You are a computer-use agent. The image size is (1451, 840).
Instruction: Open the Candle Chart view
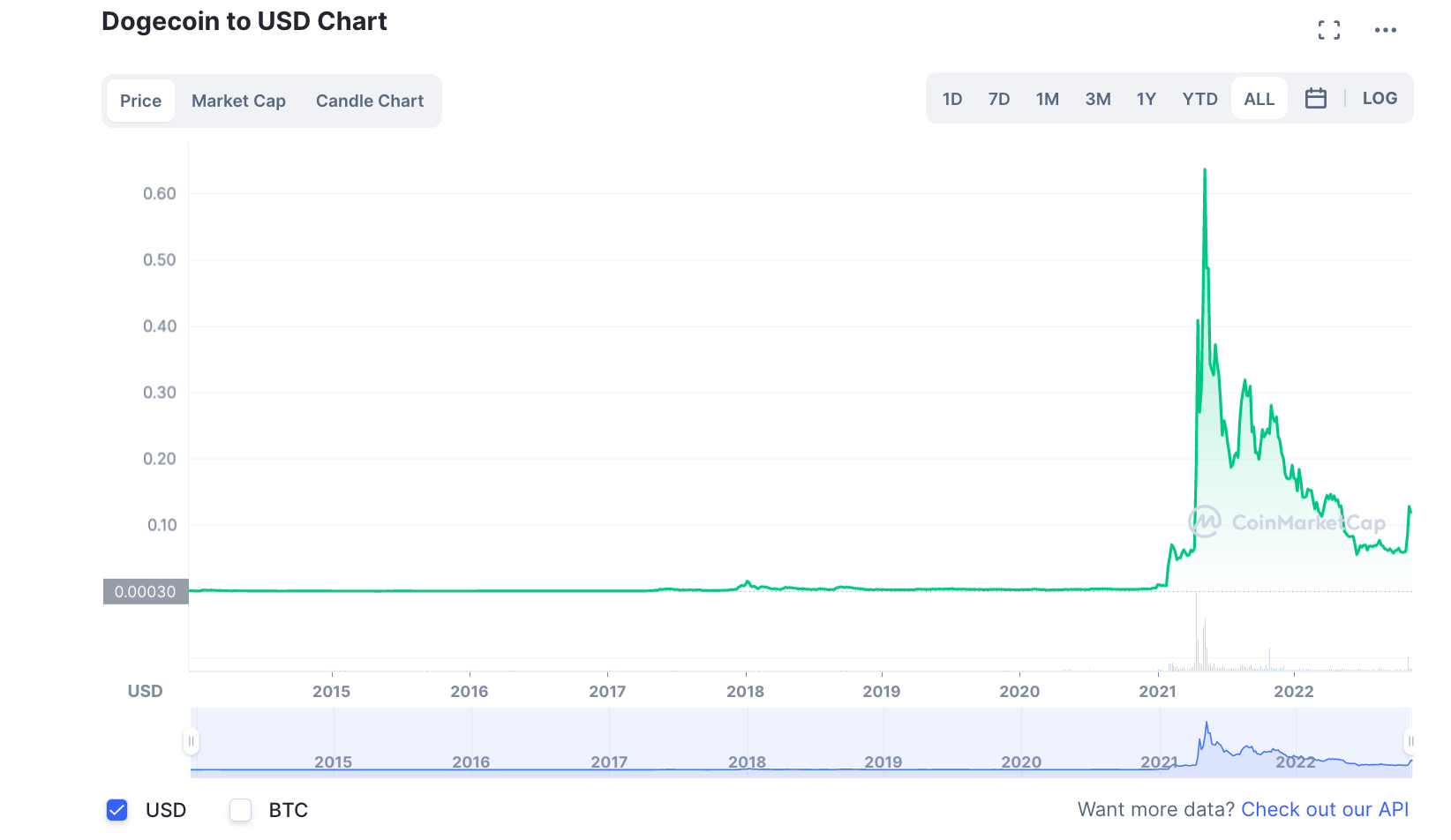tap(370, 101)
